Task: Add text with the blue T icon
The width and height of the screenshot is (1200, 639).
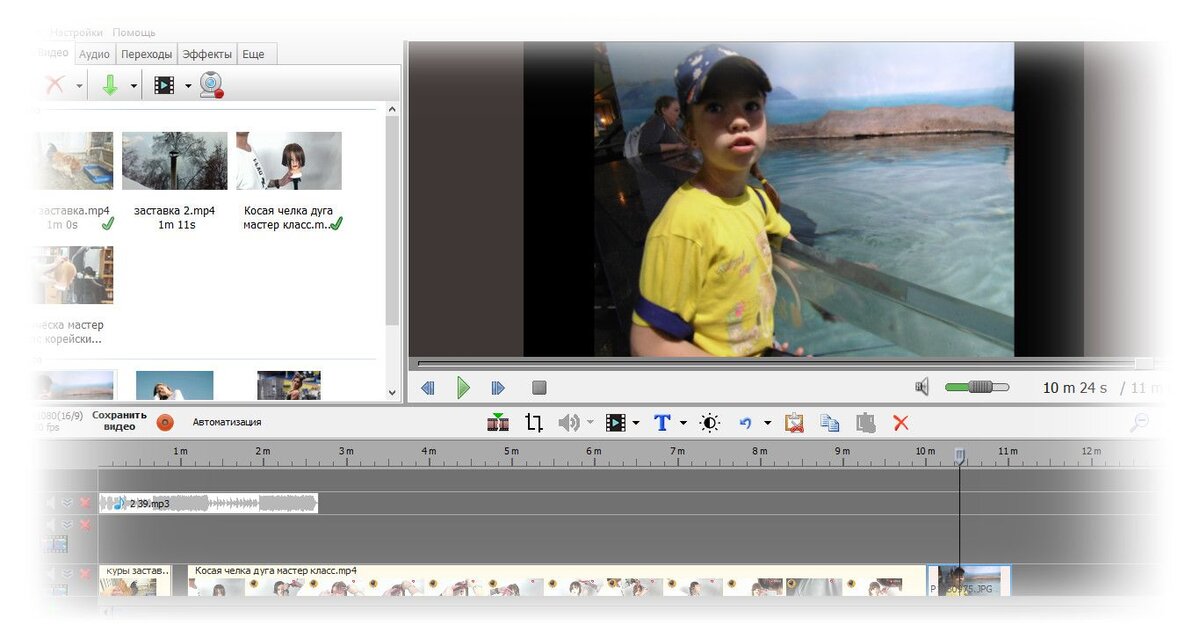Action: tap(662, 423)
